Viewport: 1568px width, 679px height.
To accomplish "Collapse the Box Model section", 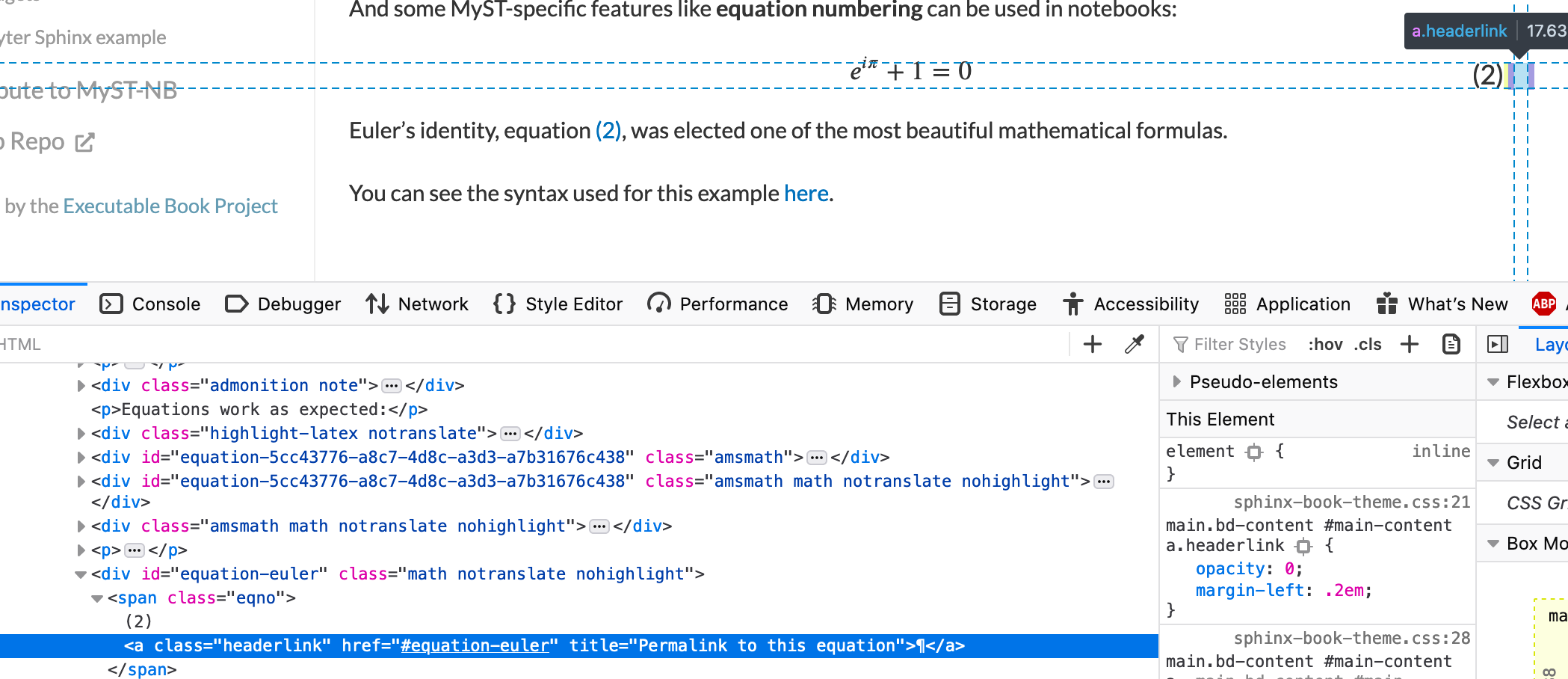I will 1493,544.
